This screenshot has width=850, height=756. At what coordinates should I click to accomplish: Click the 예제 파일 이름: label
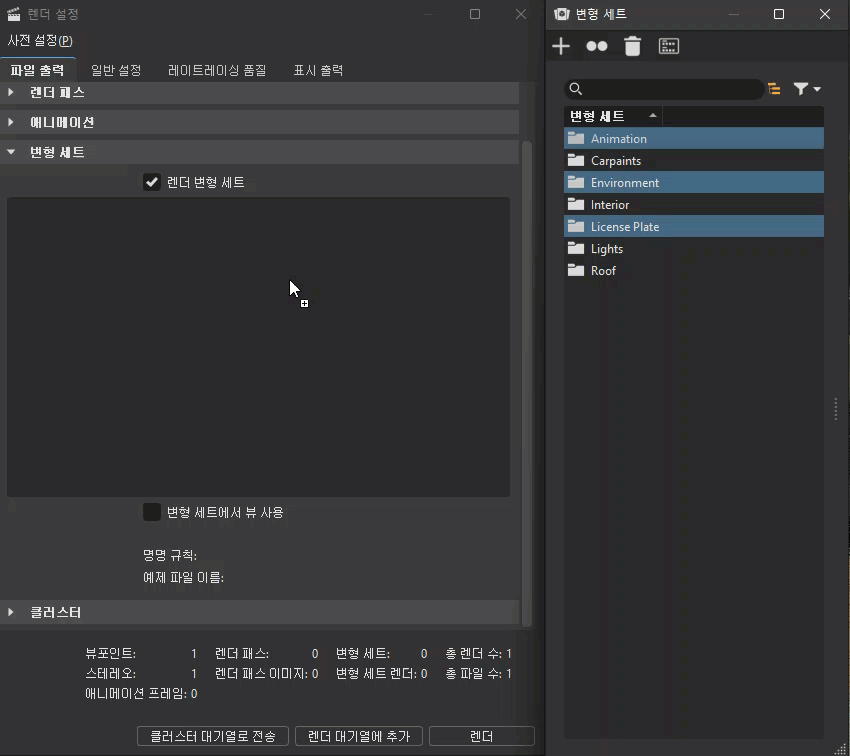[183, 578]
